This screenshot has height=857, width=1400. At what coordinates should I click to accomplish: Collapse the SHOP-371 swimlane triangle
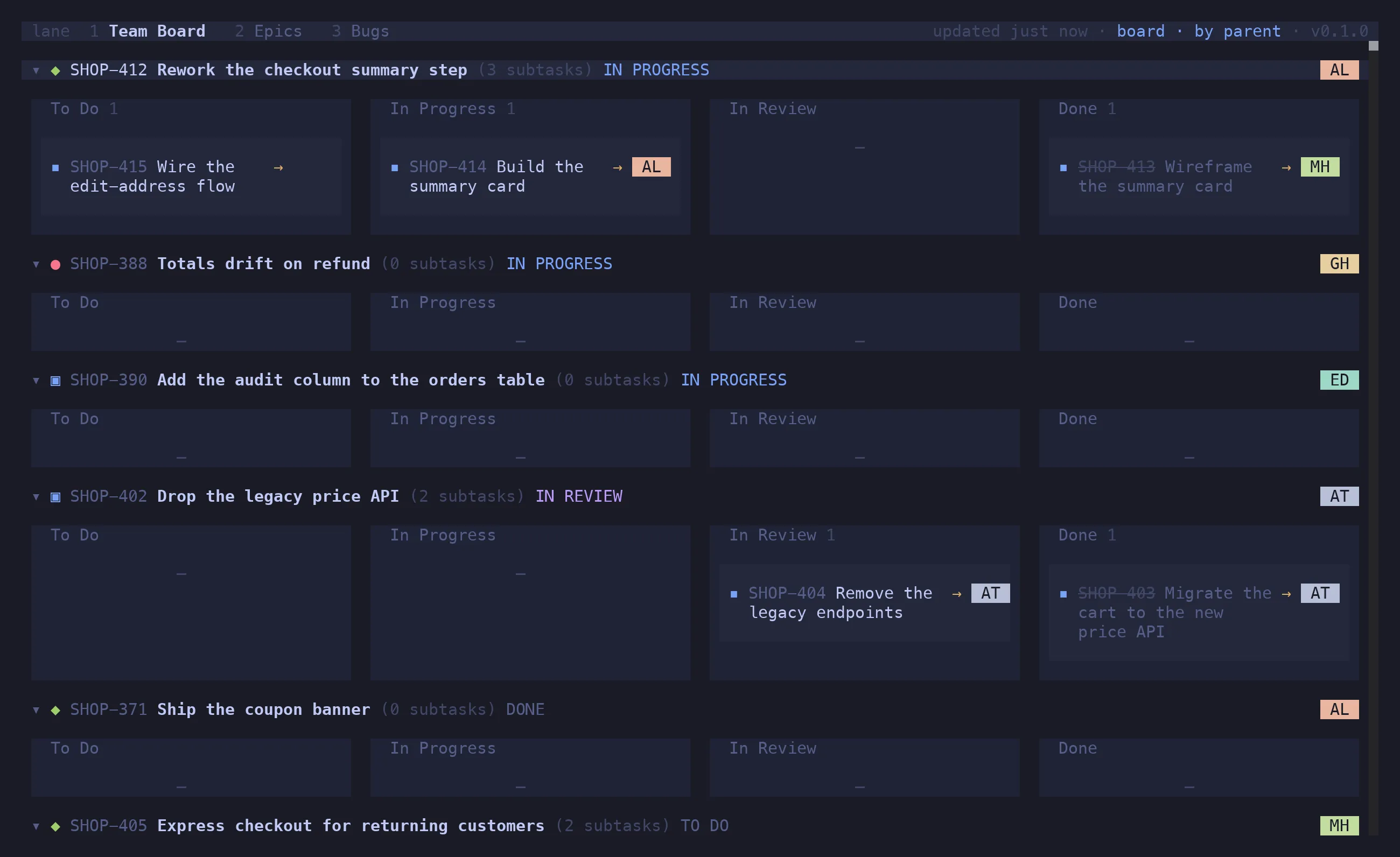point(36,710)
